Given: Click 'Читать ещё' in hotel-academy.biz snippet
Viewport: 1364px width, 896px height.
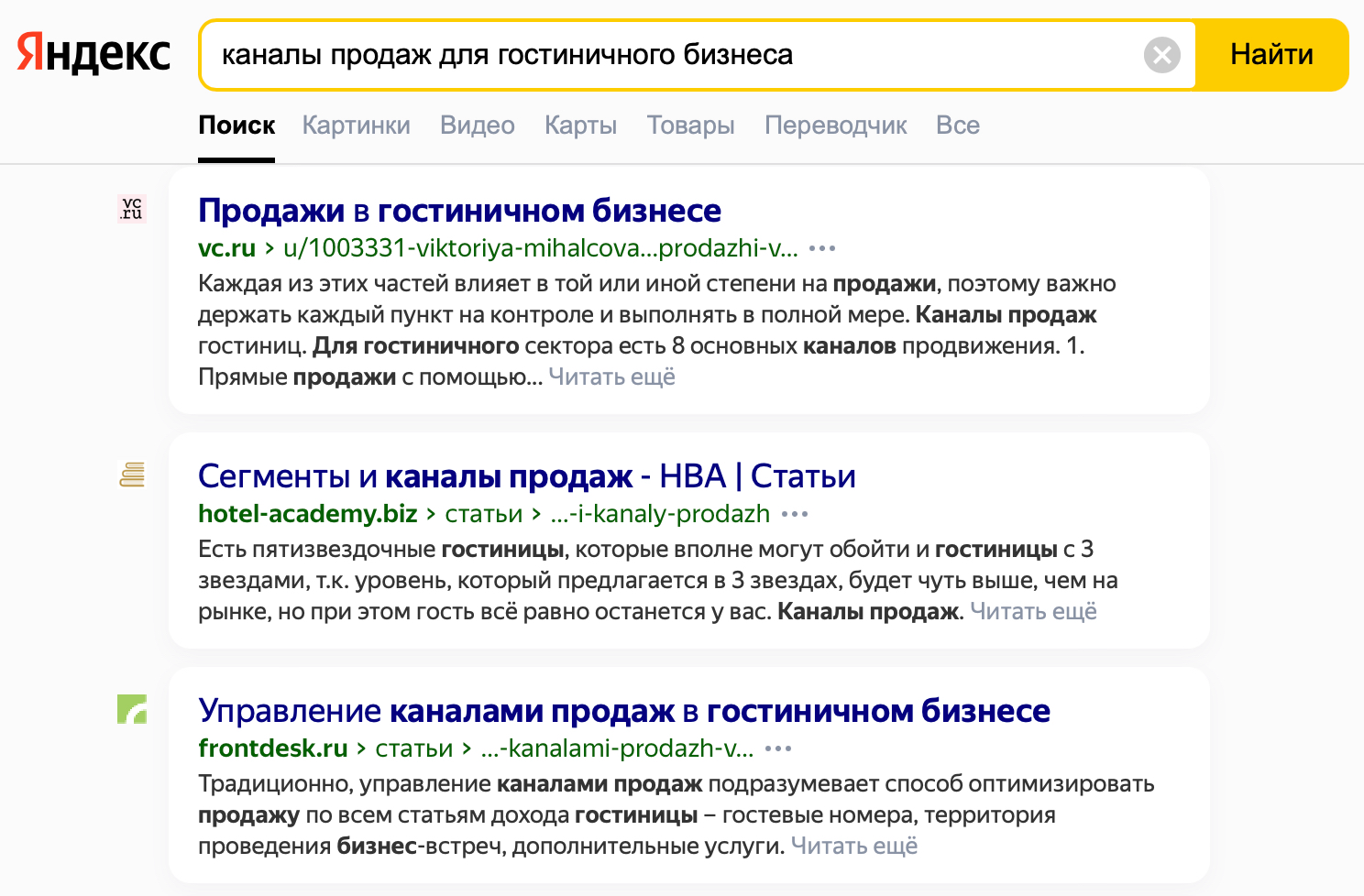Looking at the screenshot, I should pyautogui.click(x=1033, y=611).
